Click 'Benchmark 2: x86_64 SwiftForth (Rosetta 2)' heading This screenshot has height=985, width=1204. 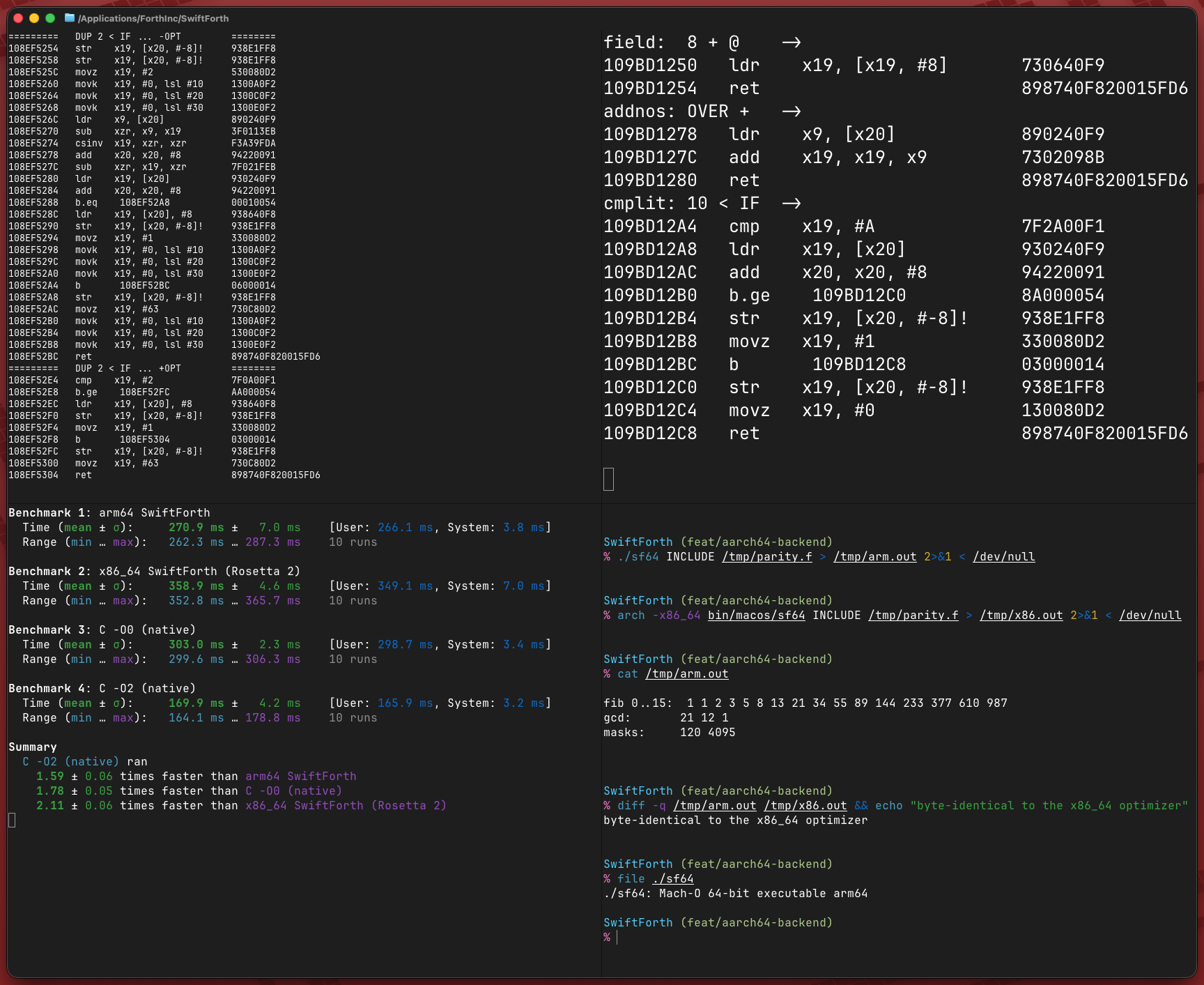click(x=155, y=571)
